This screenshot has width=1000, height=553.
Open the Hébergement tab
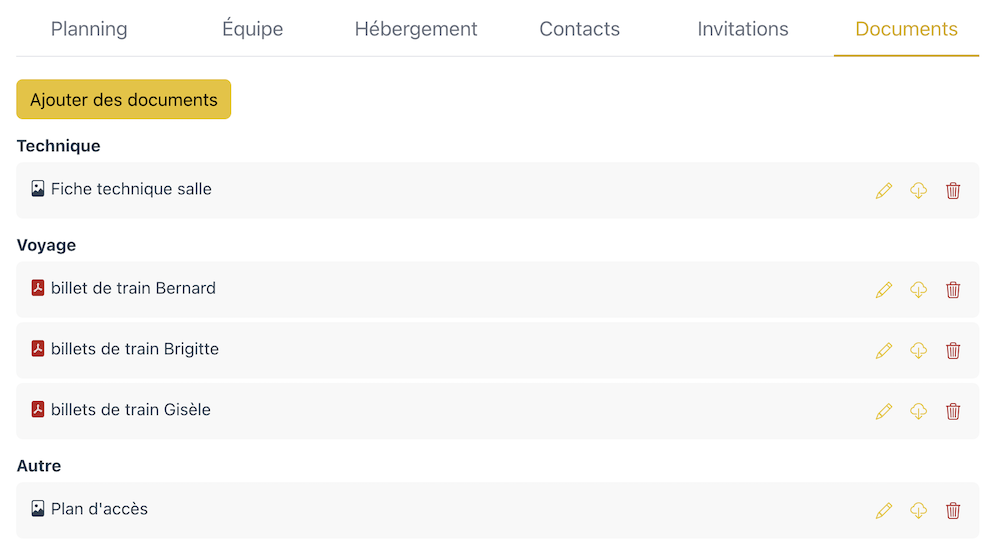[x=416, y=29]
